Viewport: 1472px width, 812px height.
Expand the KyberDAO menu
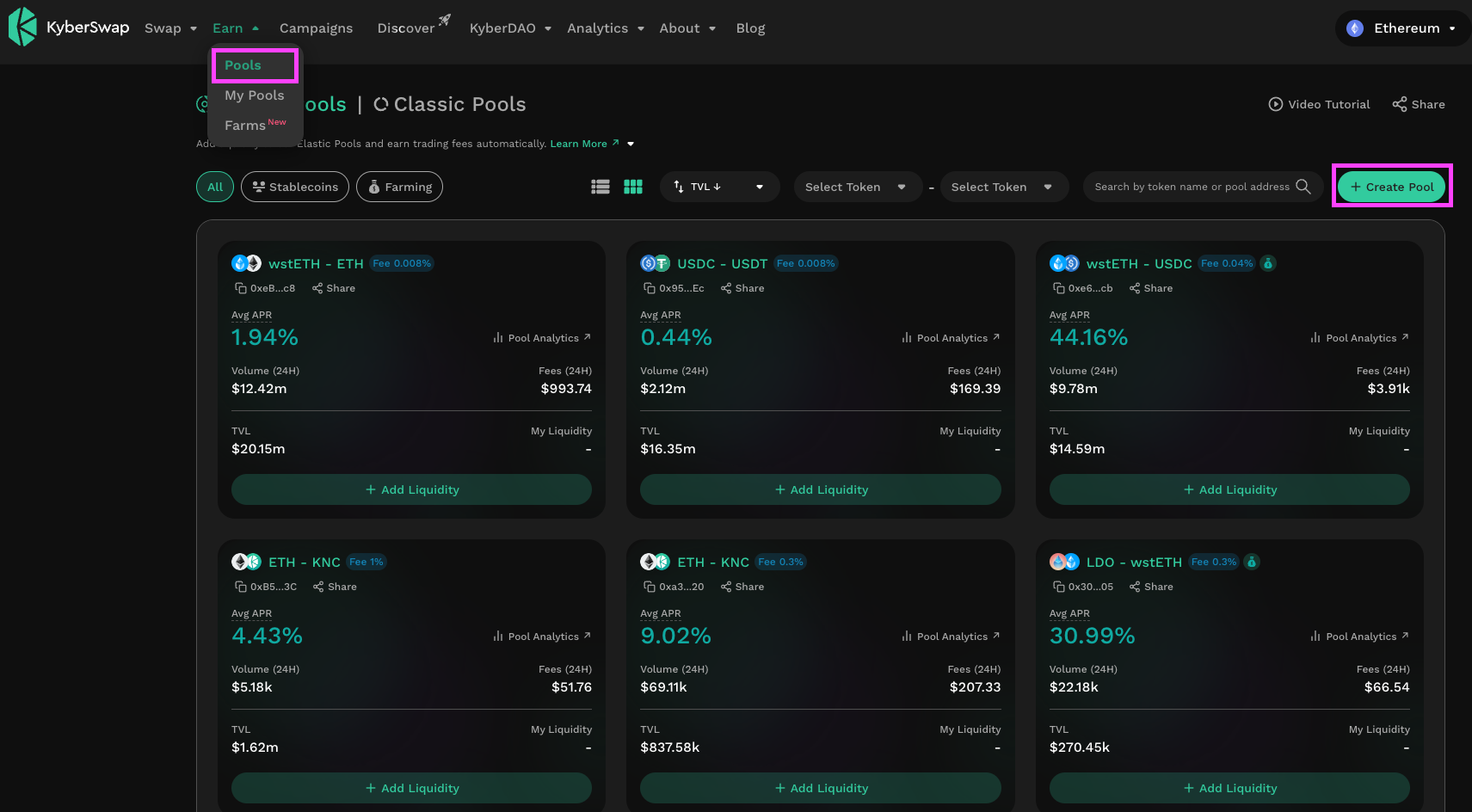(x=510, y=28)
